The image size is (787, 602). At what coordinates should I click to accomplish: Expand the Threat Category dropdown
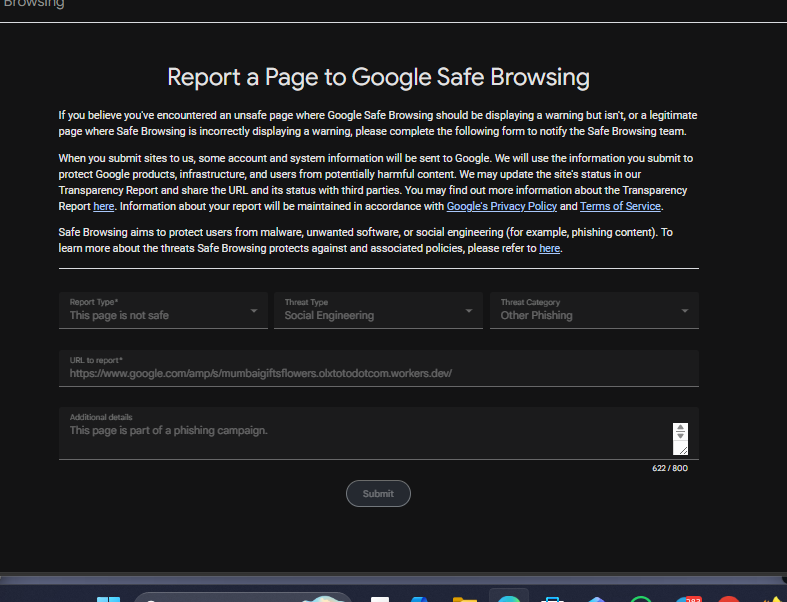pos(685,311)
